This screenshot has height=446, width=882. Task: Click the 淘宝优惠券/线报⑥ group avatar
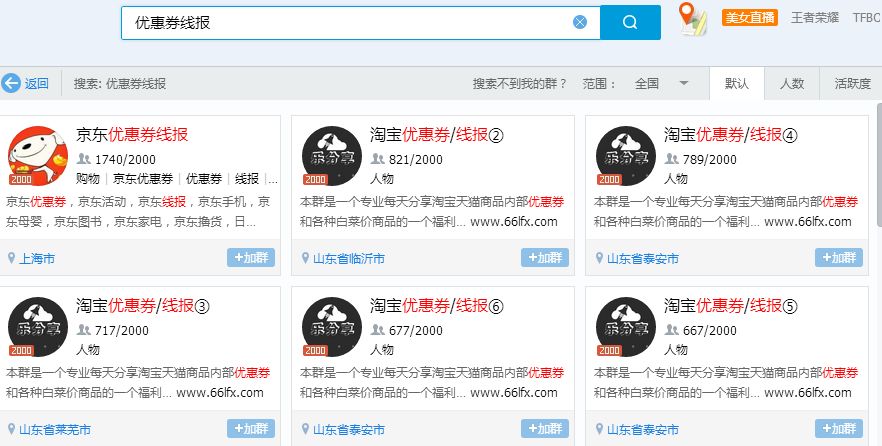331,327
